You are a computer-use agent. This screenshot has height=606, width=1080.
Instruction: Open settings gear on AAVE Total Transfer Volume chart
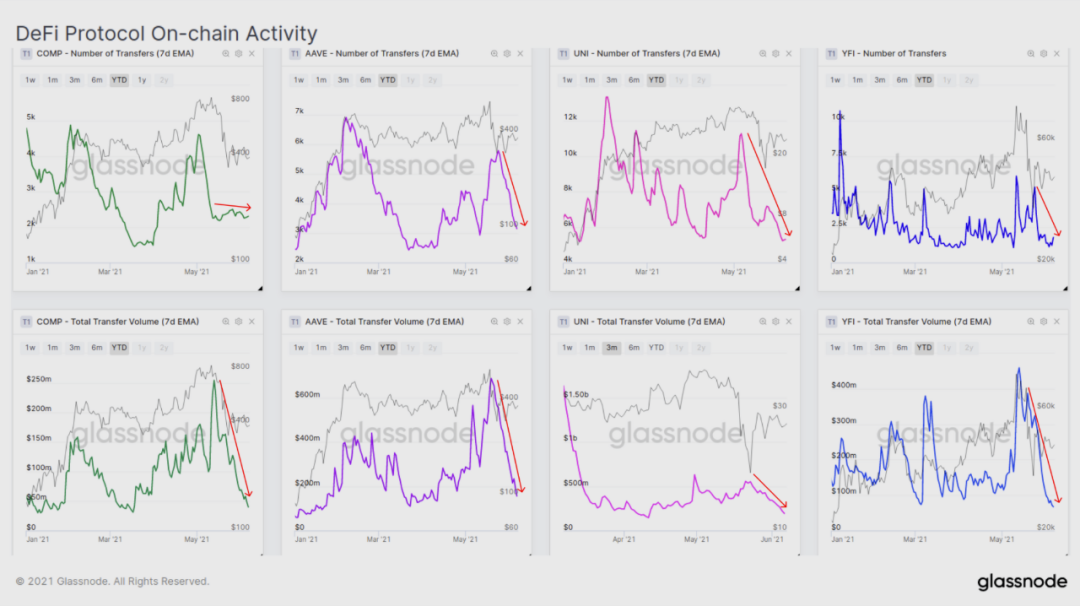pos(507,322)
